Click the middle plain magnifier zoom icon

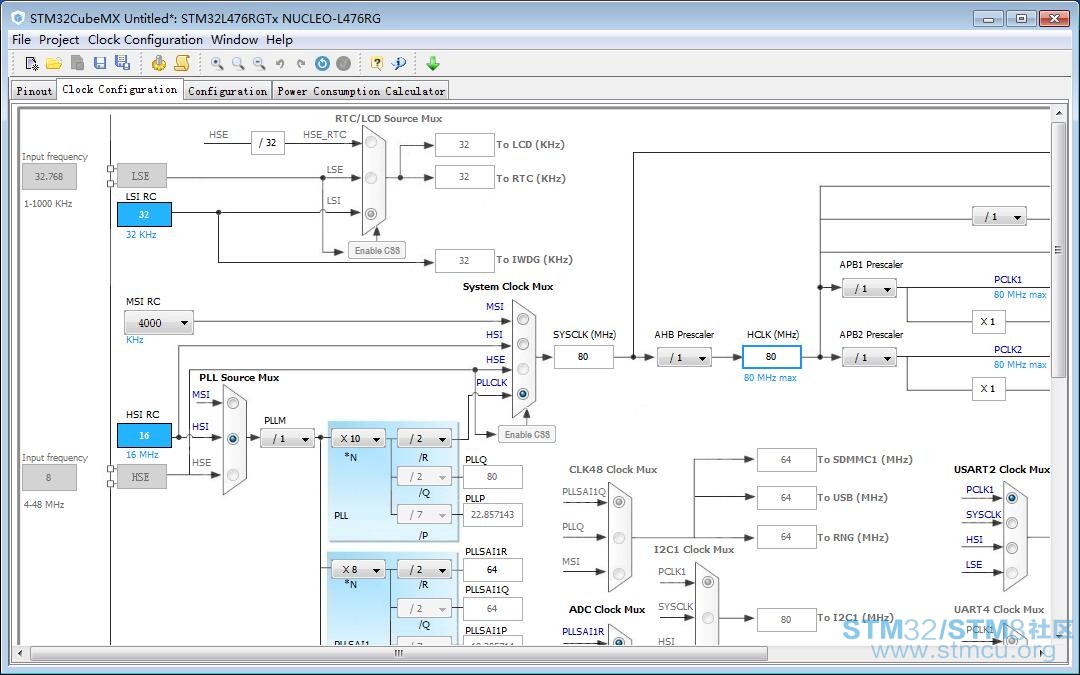pos(238,63)
